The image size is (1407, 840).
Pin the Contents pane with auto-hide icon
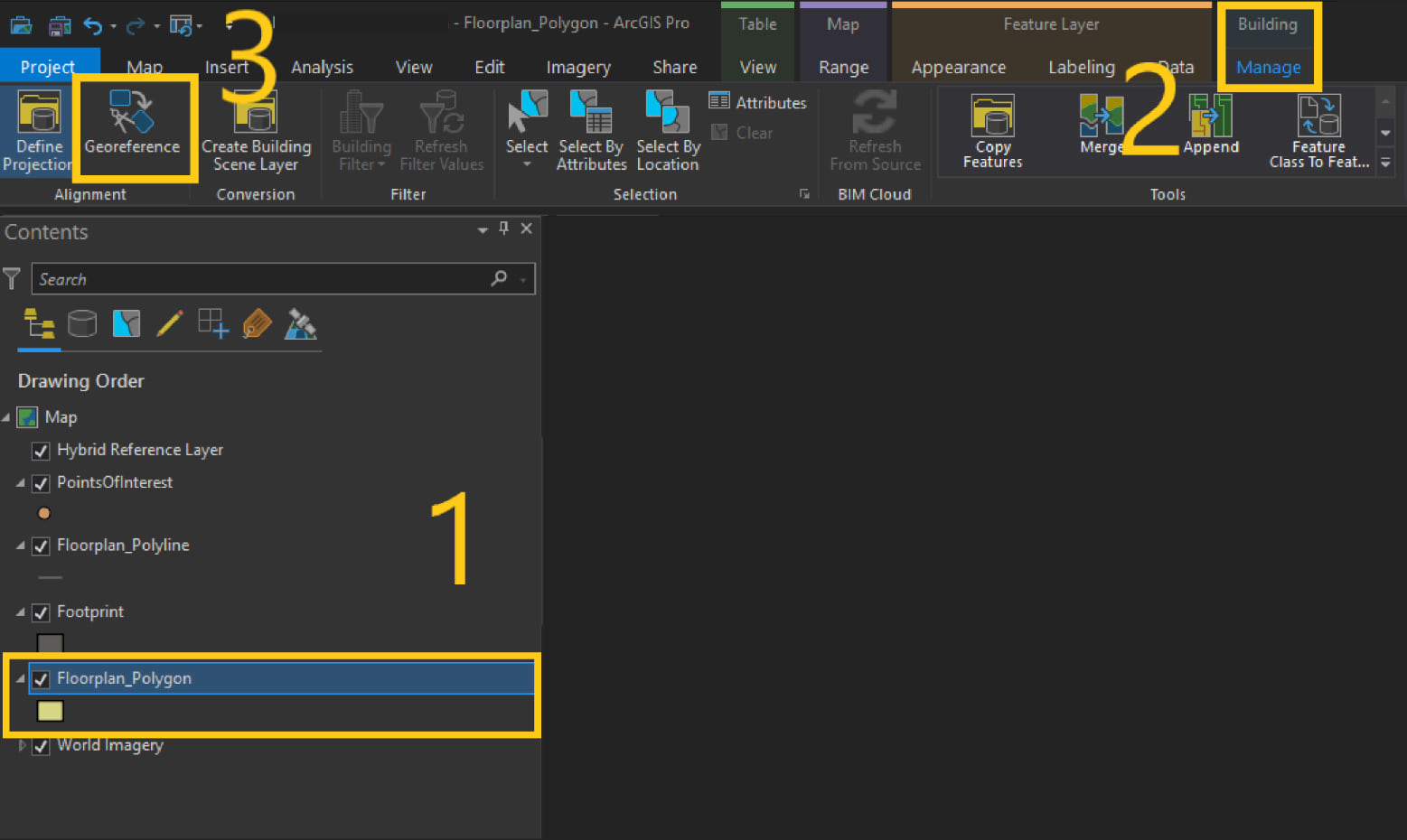point(504,229)
